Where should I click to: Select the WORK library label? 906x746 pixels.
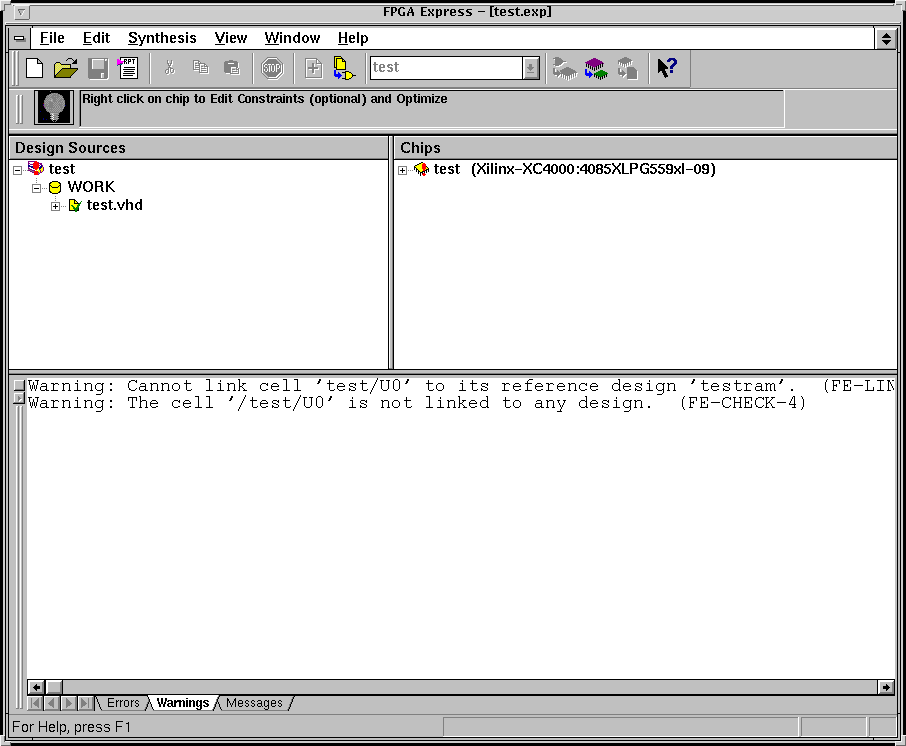pyautogui.click(x=91, y=187)
